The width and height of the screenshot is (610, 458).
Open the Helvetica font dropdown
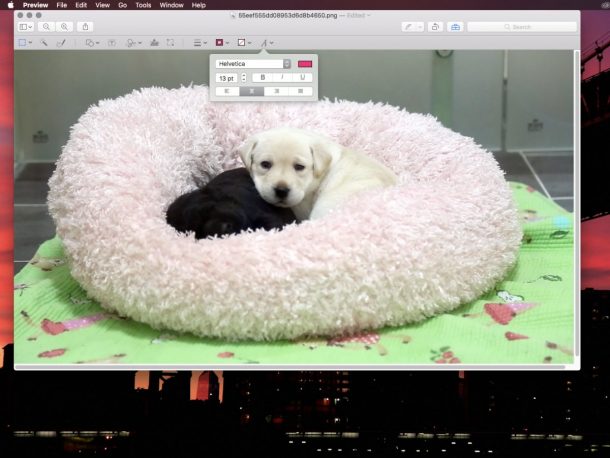point(253,64)
